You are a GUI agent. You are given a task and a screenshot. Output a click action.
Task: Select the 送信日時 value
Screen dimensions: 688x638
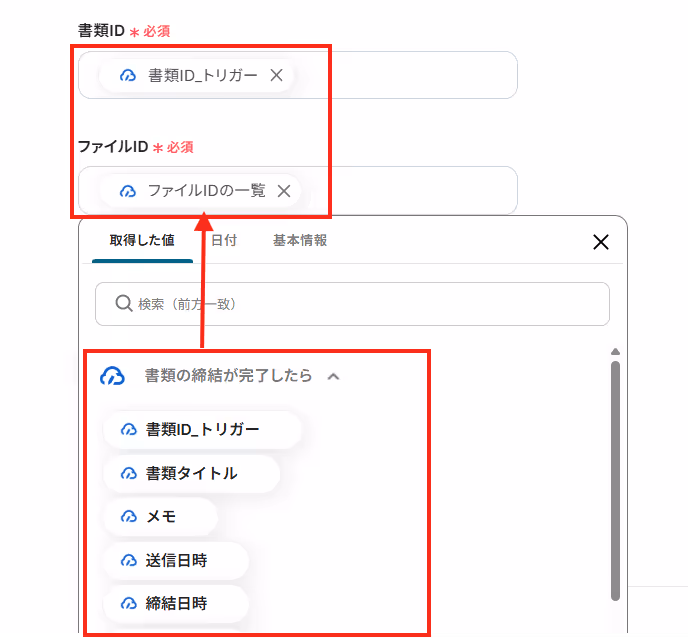point(176,560)
